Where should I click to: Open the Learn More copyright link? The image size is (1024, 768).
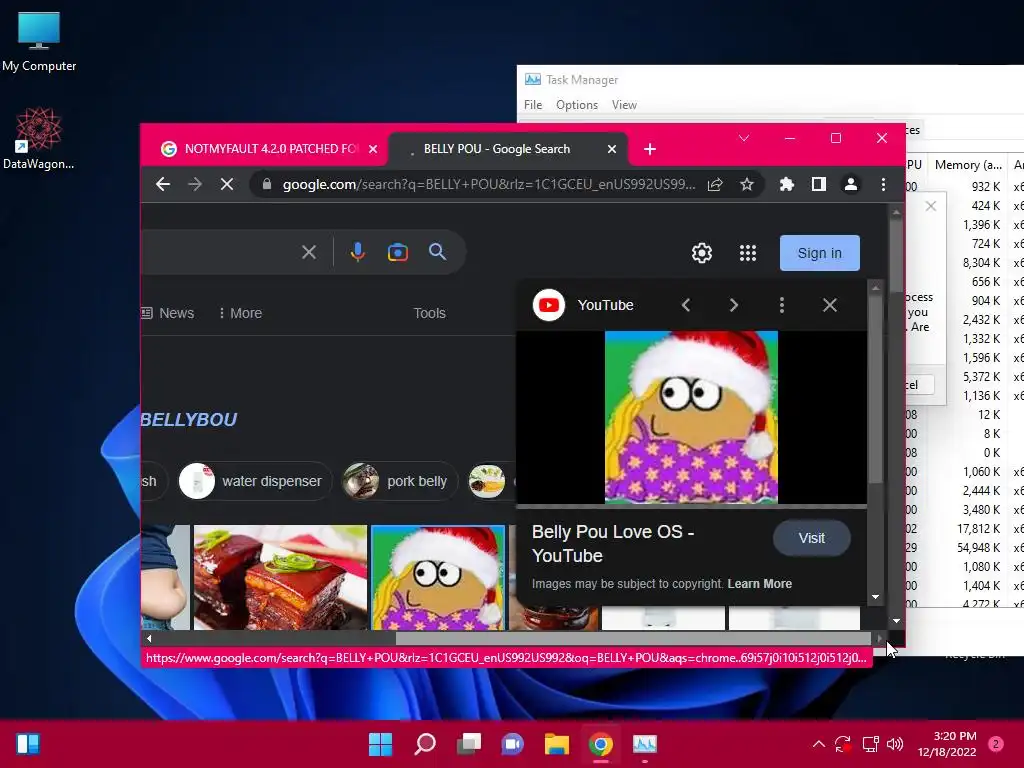pyautogui.click(x=760, y=584)
